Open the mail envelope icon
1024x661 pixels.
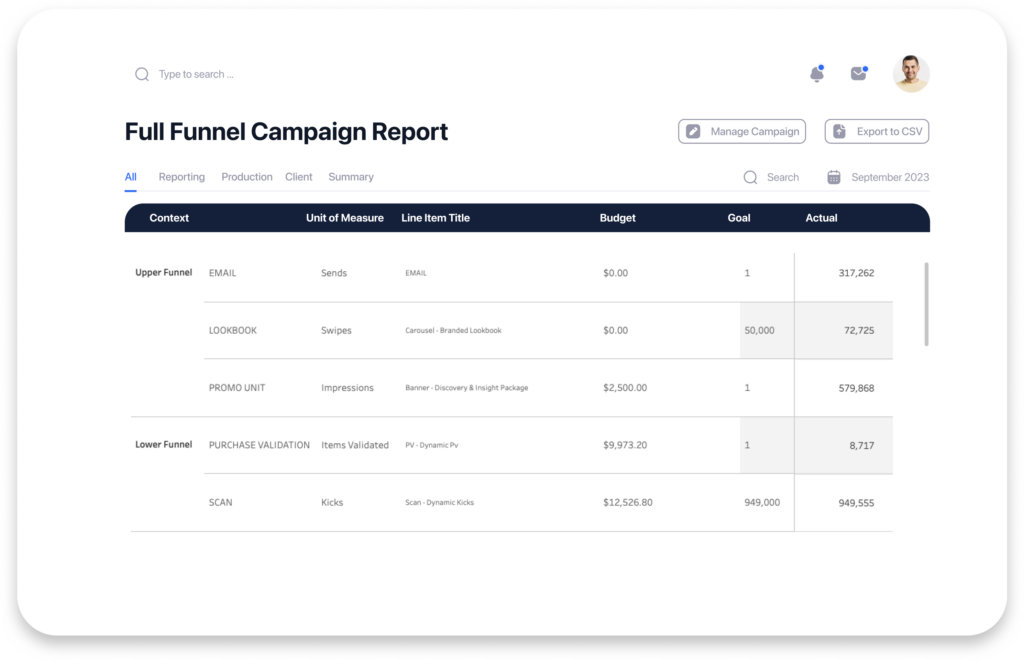858,74
